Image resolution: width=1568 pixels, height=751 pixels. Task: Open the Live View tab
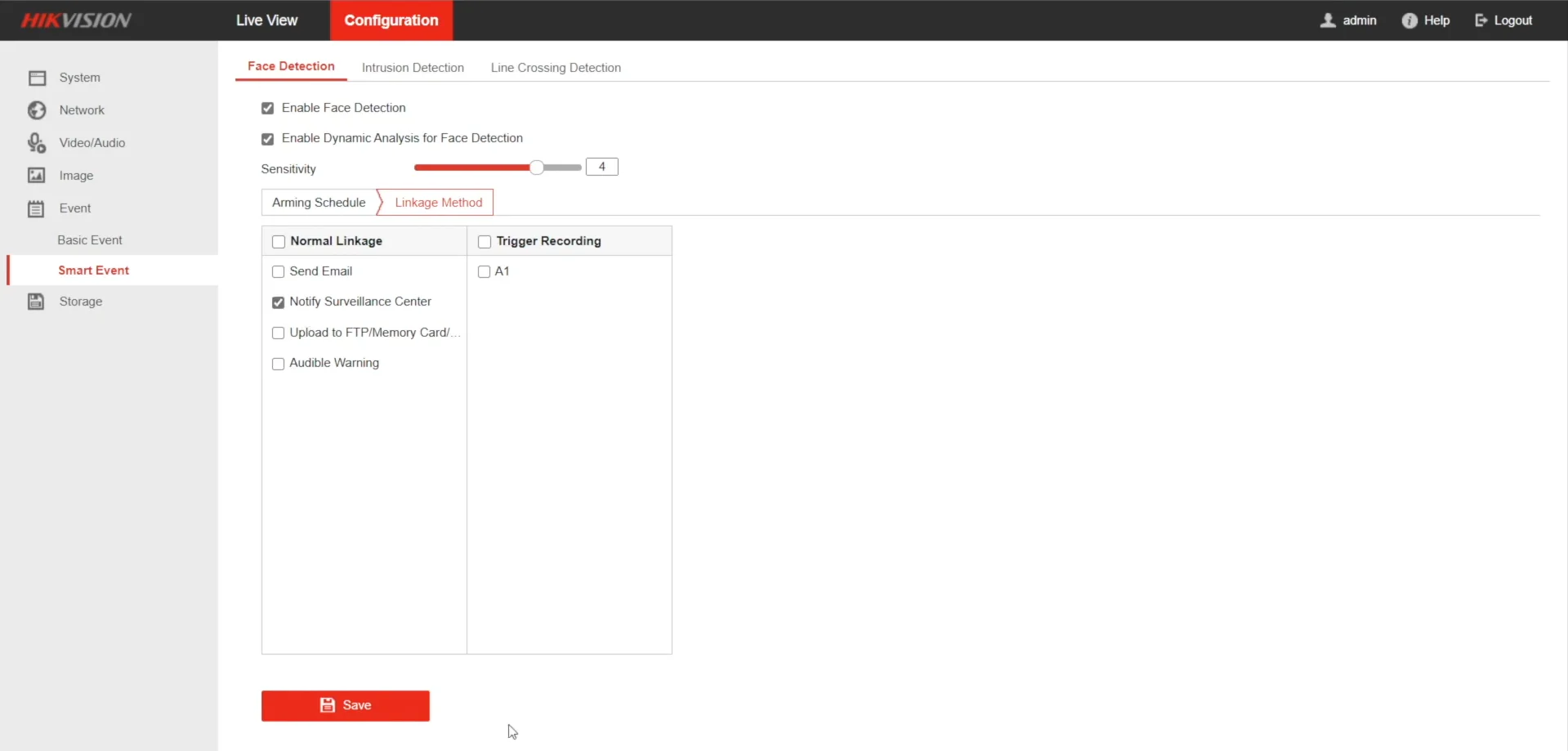pyautogui.click(x=266, y=20)
